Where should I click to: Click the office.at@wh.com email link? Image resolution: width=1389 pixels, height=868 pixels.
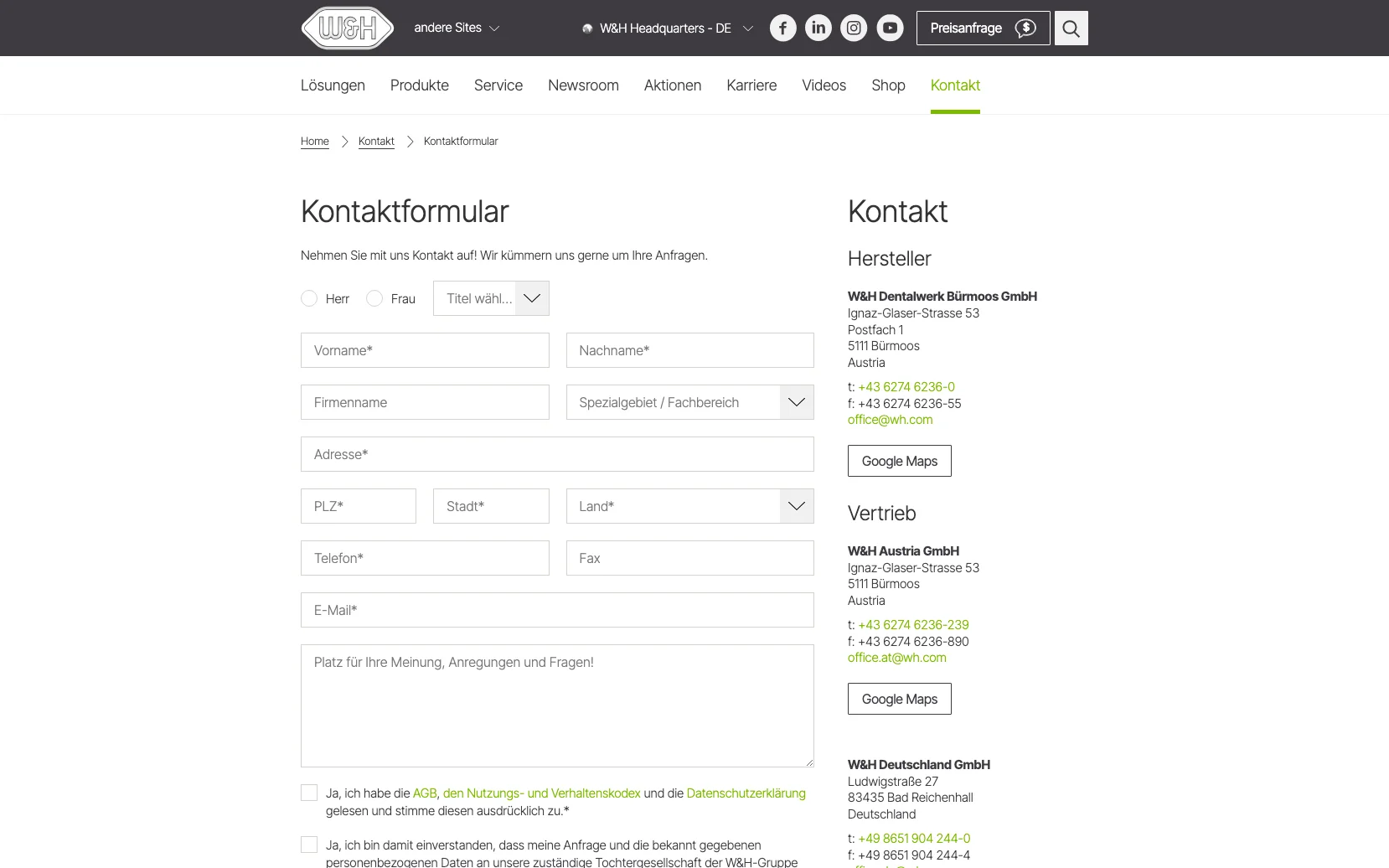click(x=897, y=658)
